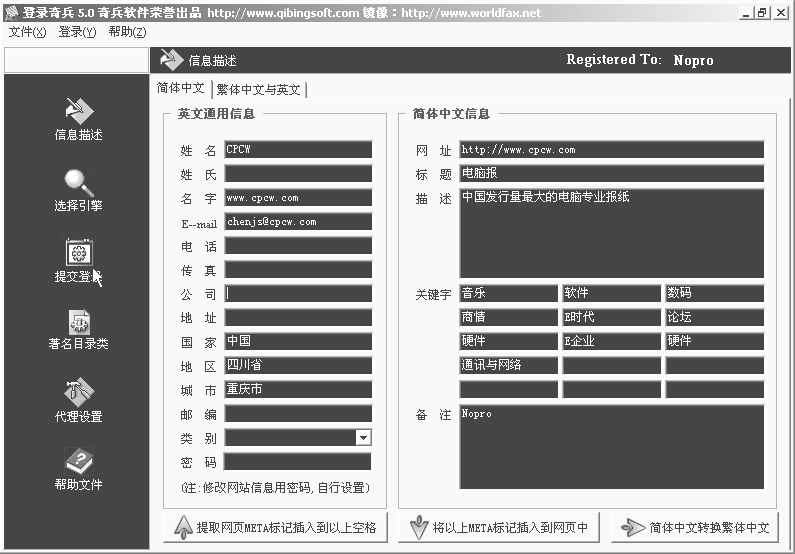Click the 提交登录 sidebar icon
Viewport: 795px width, 554px height.
click(x=79, y=251)
